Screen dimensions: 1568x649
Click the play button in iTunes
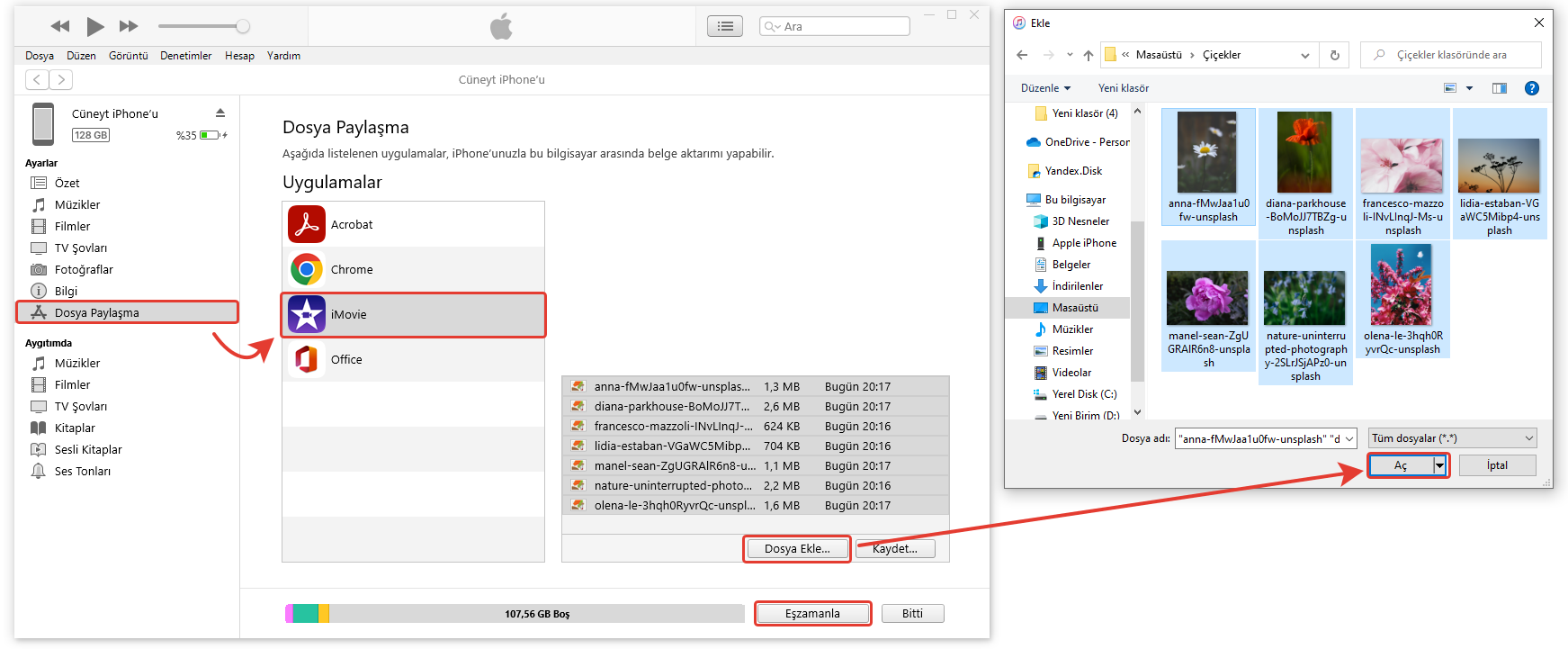tap(95, 26)
